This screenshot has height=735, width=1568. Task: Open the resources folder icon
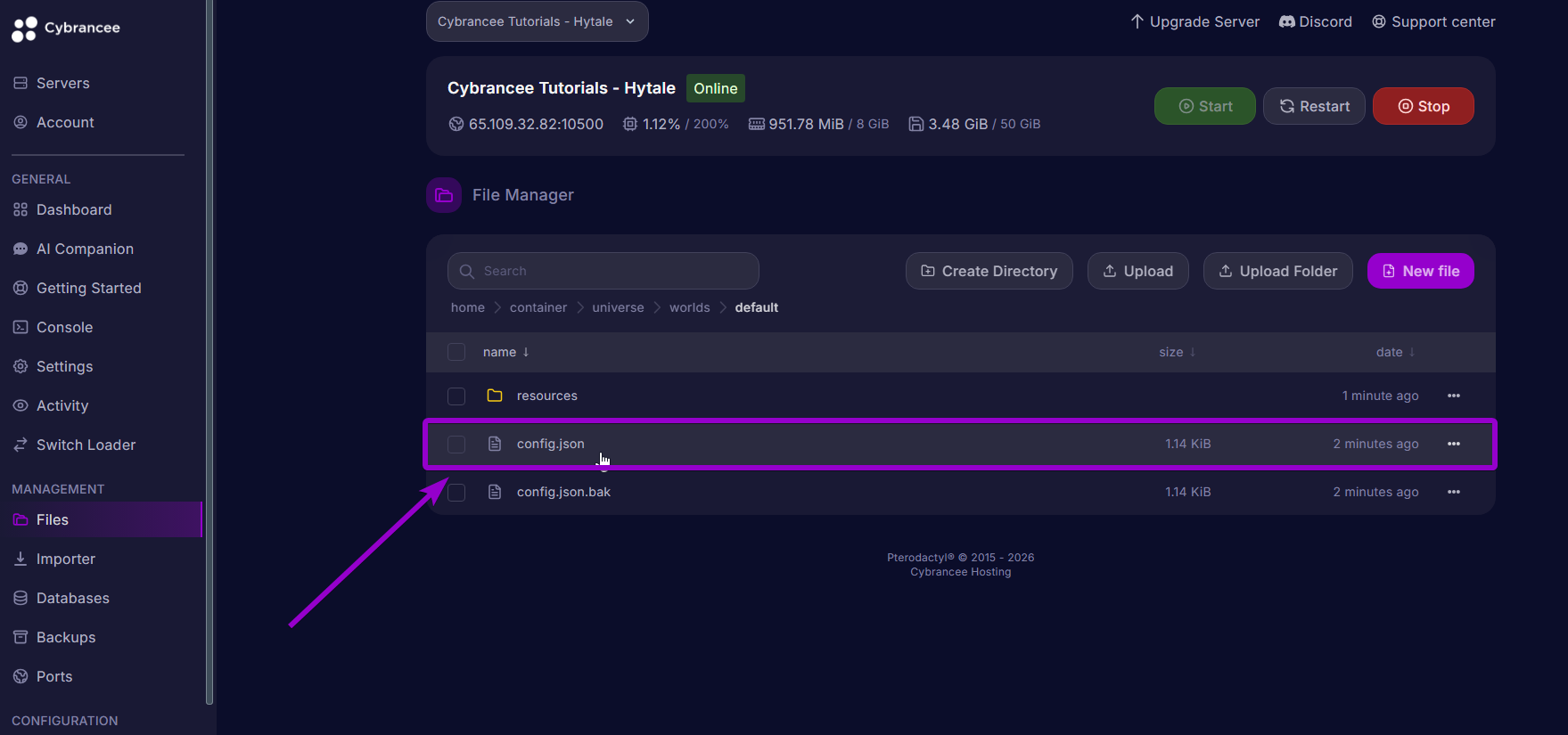[495, 396]
